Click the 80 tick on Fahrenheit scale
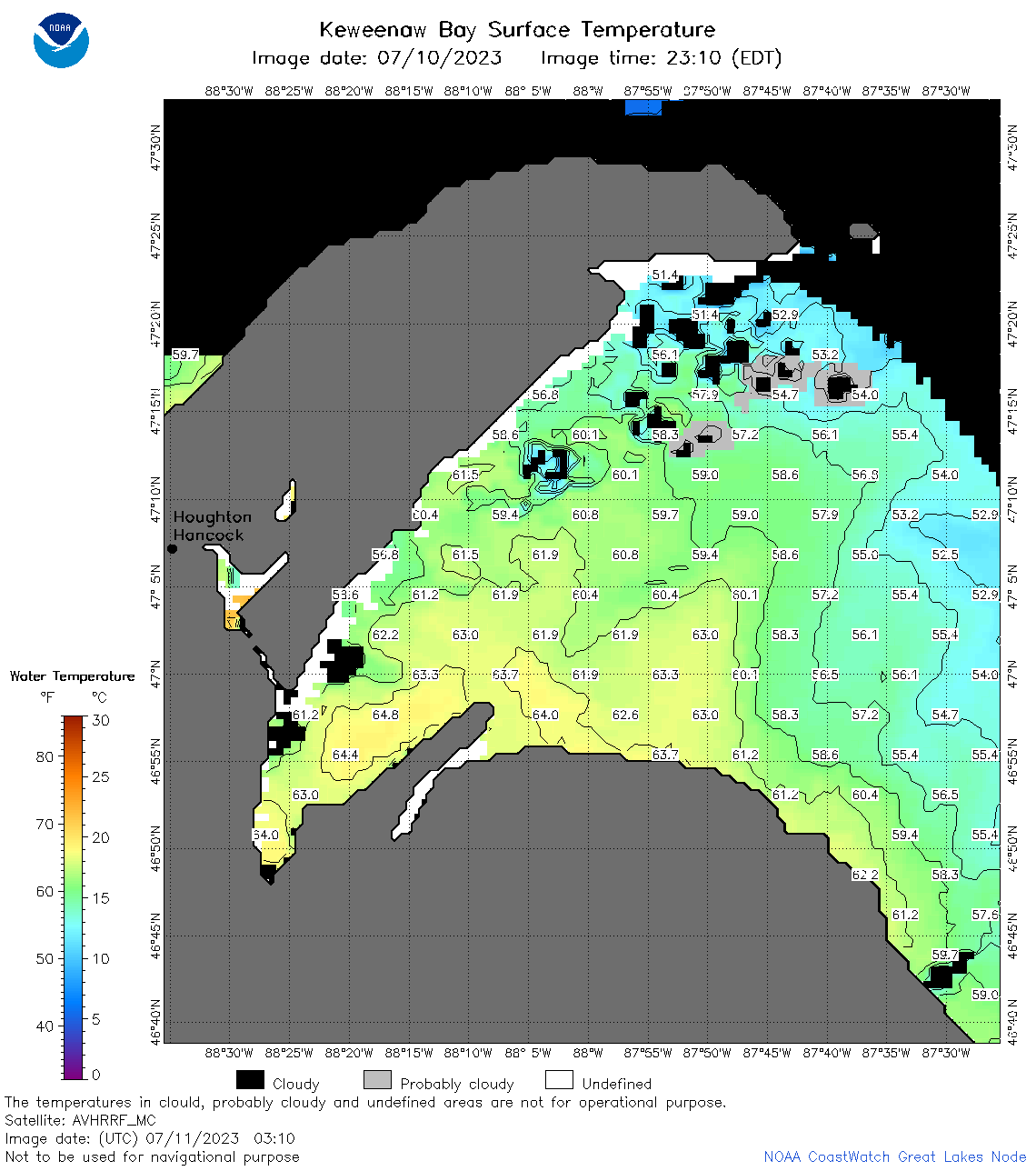1036x1171 pixels. [45, 756]
